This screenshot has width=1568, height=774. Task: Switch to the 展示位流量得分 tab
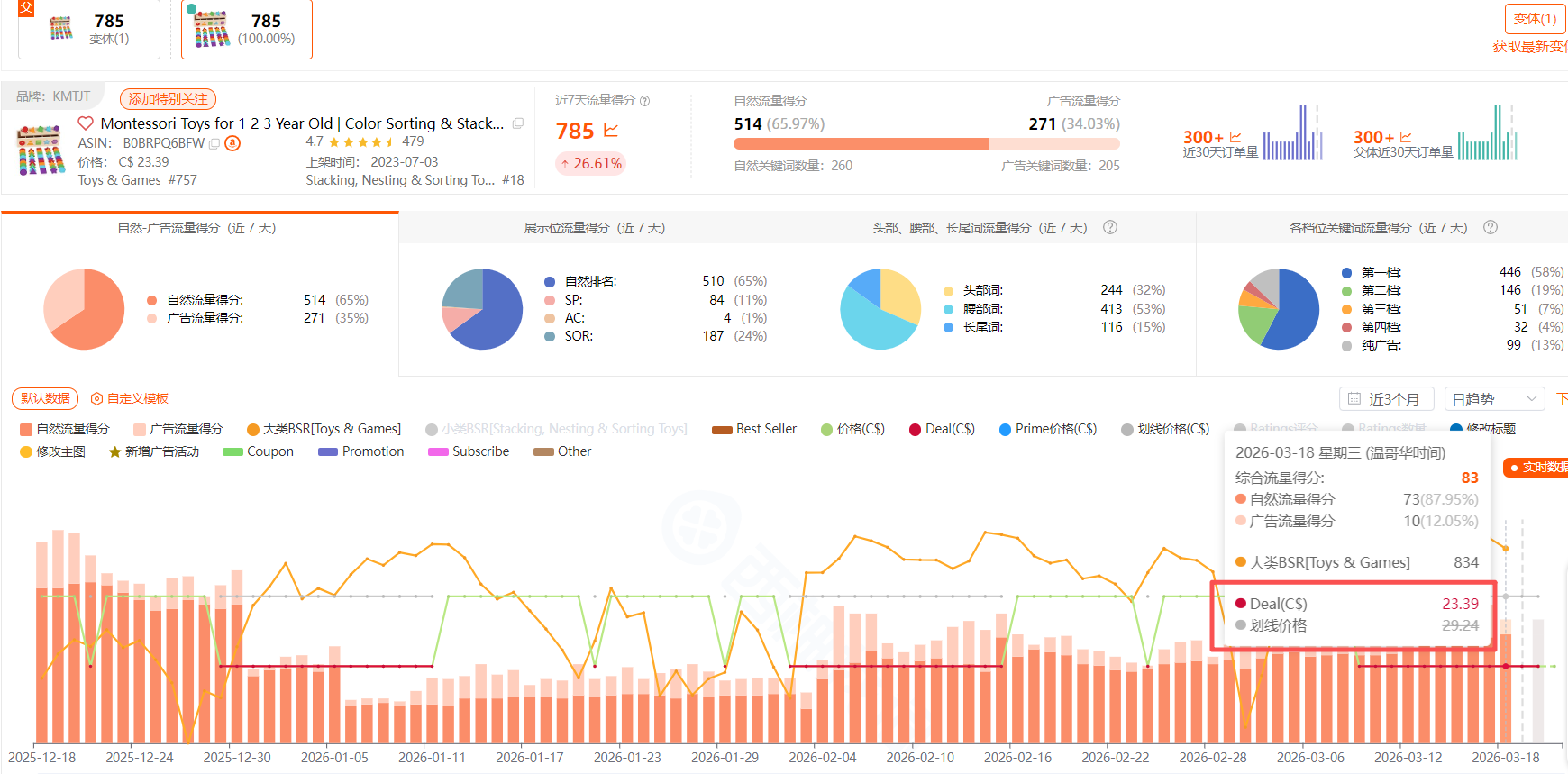(595, 228)
